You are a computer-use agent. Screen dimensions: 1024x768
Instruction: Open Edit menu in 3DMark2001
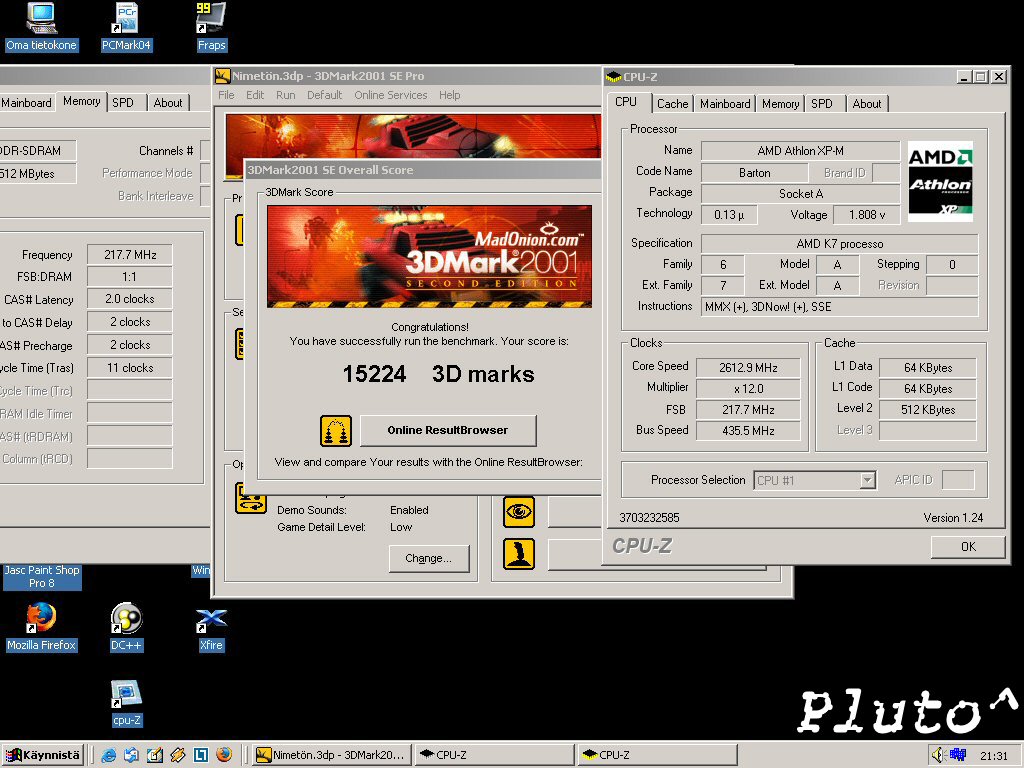click(x=255, y=95)
